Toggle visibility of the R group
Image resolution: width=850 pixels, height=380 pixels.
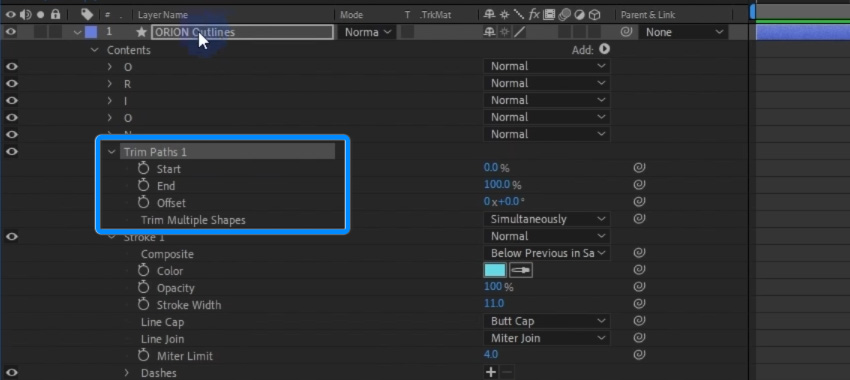click(11, 83)
